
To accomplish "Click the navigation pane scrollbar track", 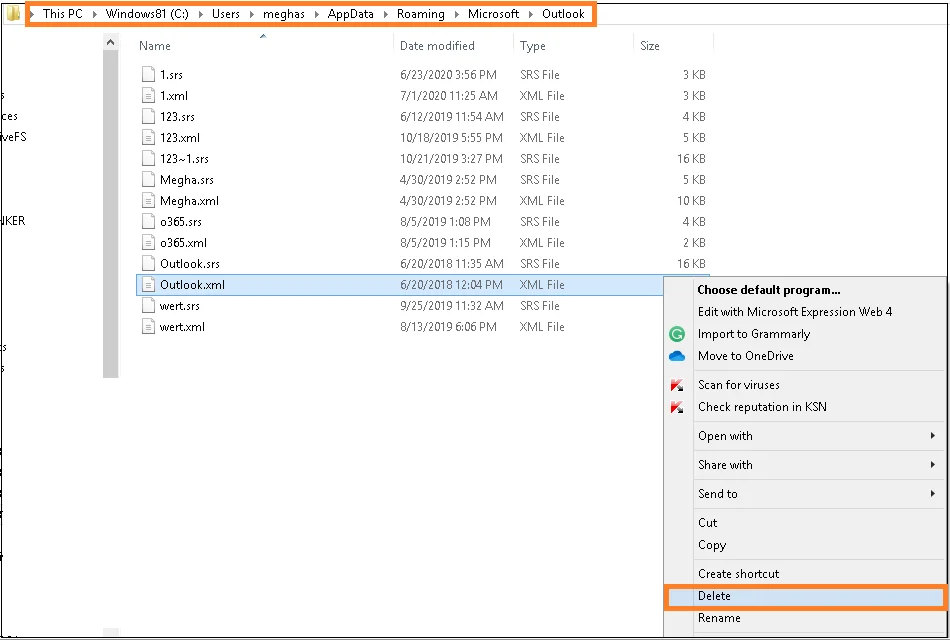I will tap(110, 214).
